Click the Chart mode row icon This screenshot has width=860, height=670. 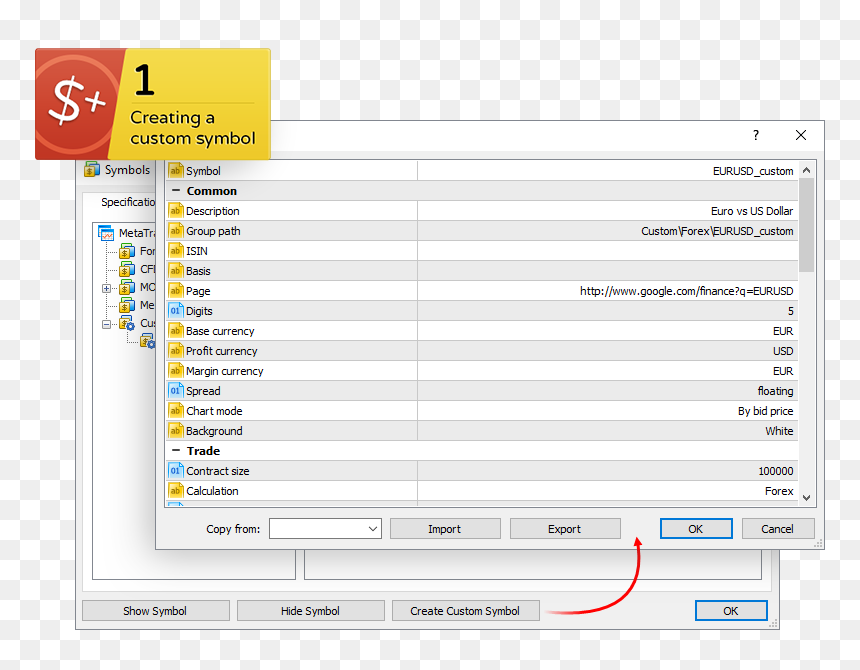176,411
